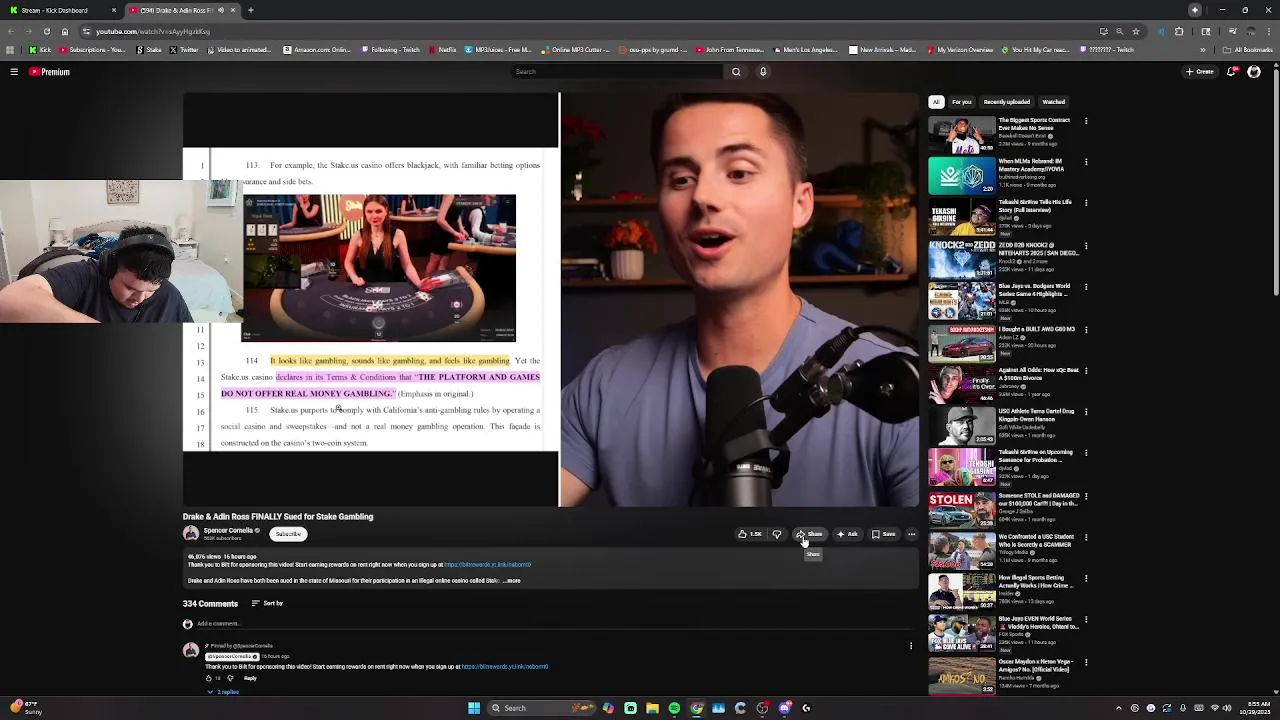Open more actions menu beside Save
The image size is (1280, 720).
pos(911,534)
